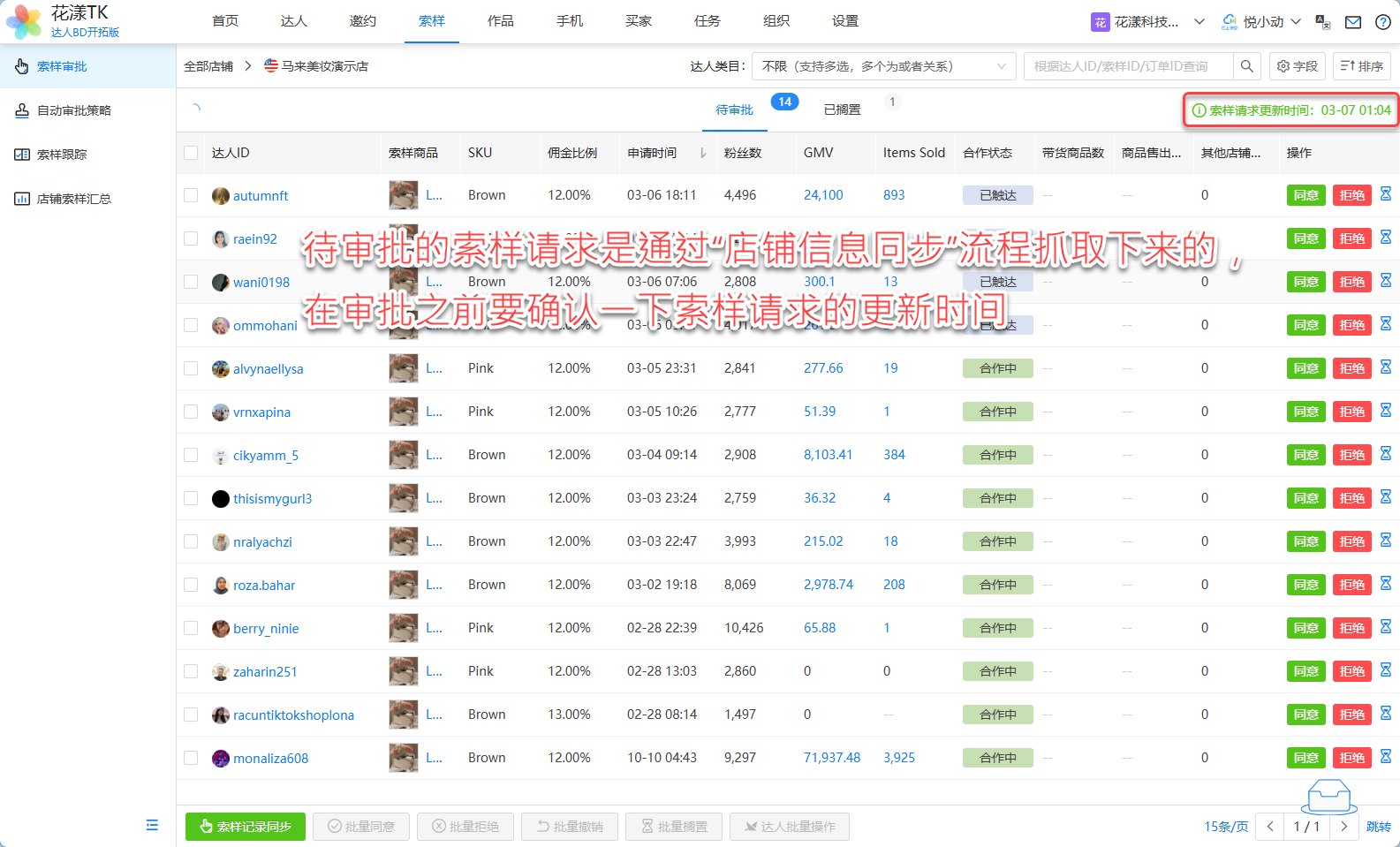Open the 15条/页 page size selector

pyautogui.click(x=1226, y=827)
